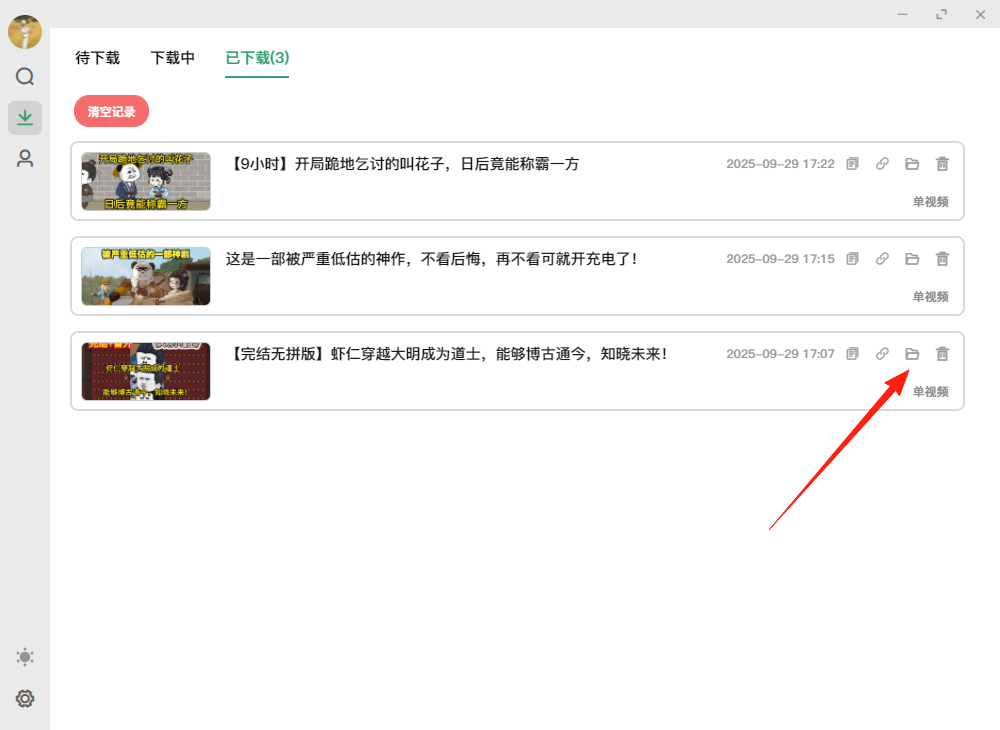Screen dimensions: 1000x730
Task: Copy the title of the first download record
Action: (x=851, y=163)
